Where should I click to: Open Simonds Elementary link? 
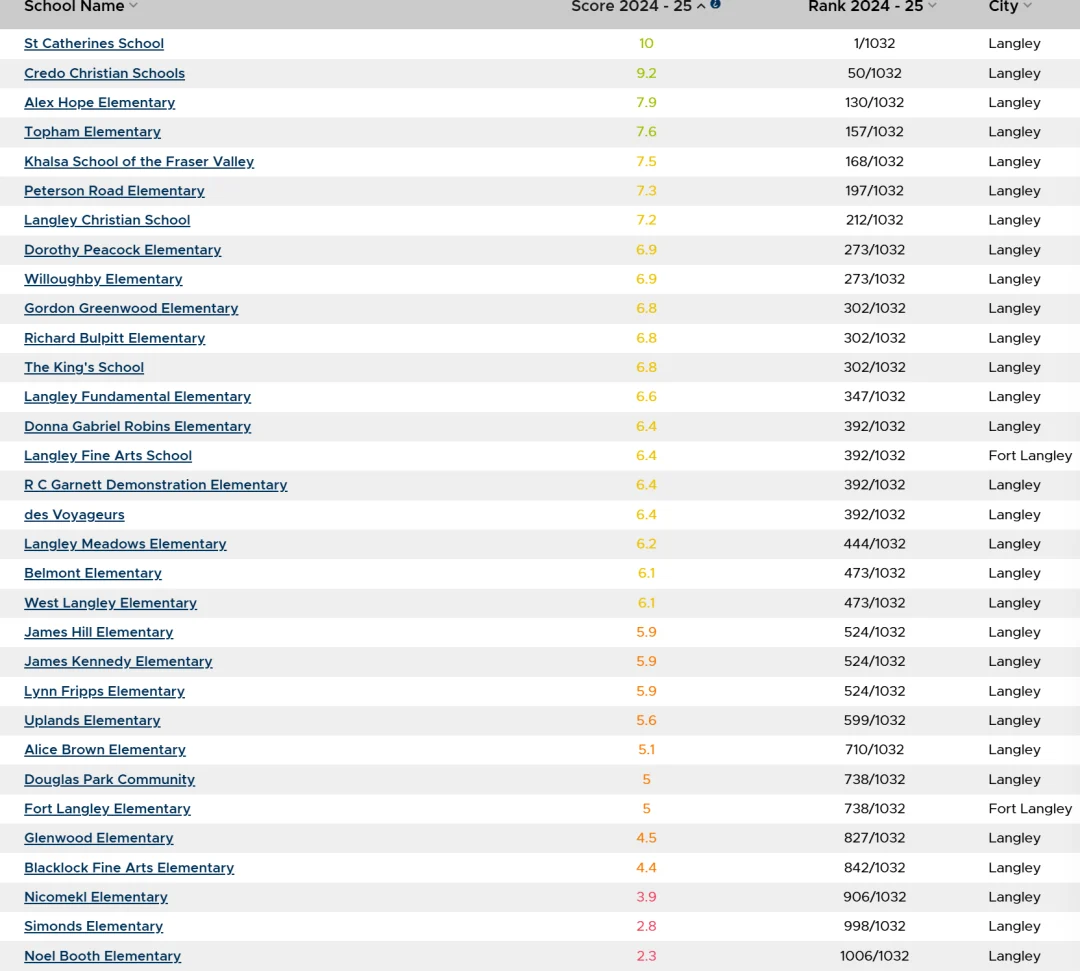coord(94,926)
